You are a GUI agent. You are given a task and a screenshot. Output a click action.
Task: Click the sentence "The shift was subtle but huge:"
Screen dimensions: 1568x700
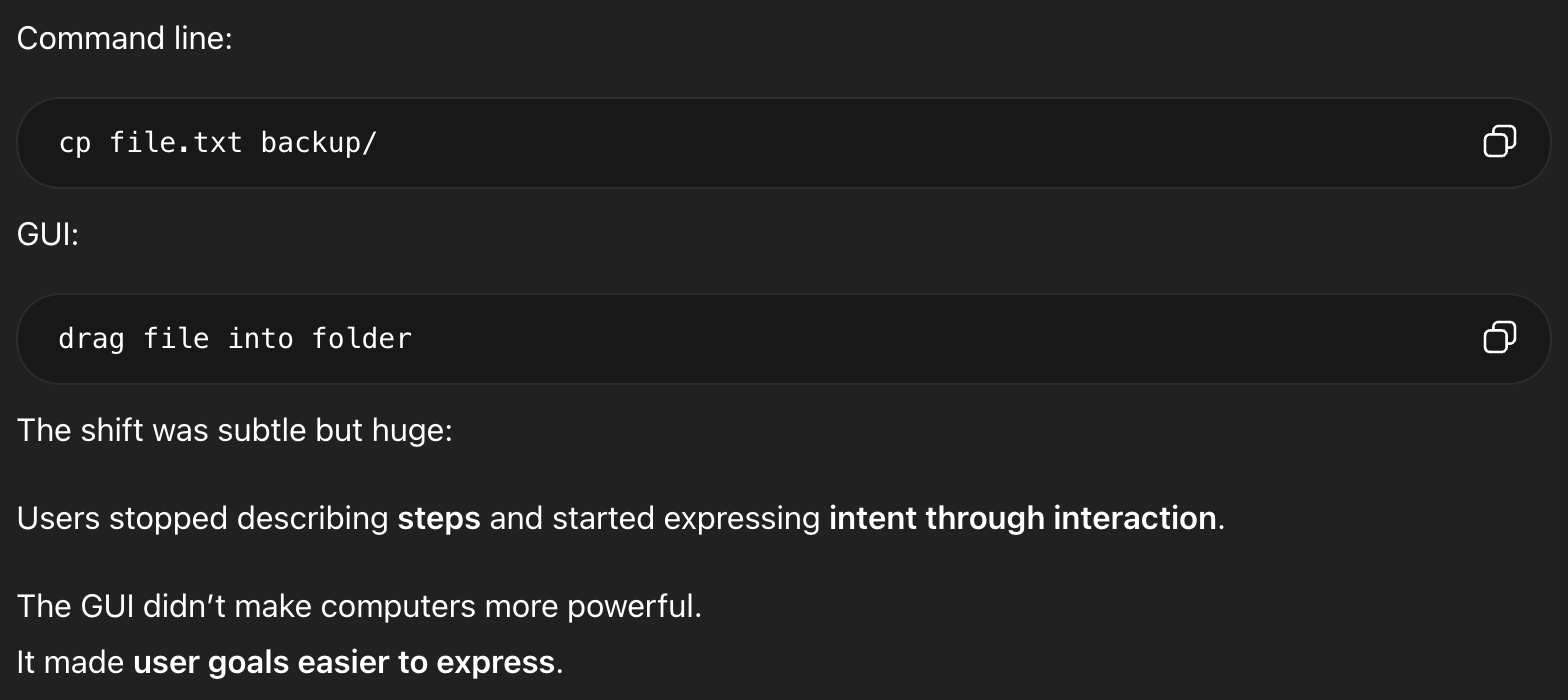tap(235, 430)
